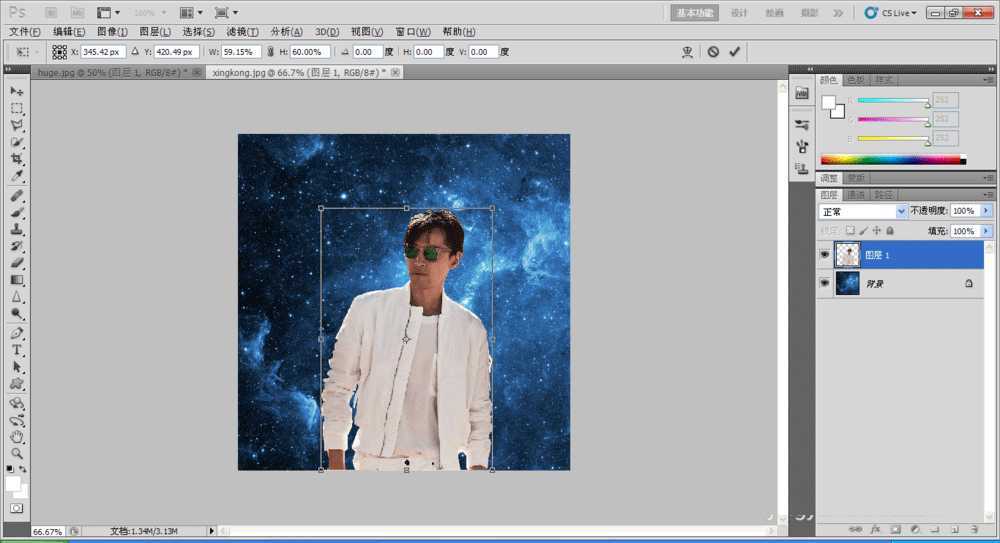Hide the 背景 layer via eye icon
The height and width of the screenshot is (543, 1000).
[x=825, y=284]
